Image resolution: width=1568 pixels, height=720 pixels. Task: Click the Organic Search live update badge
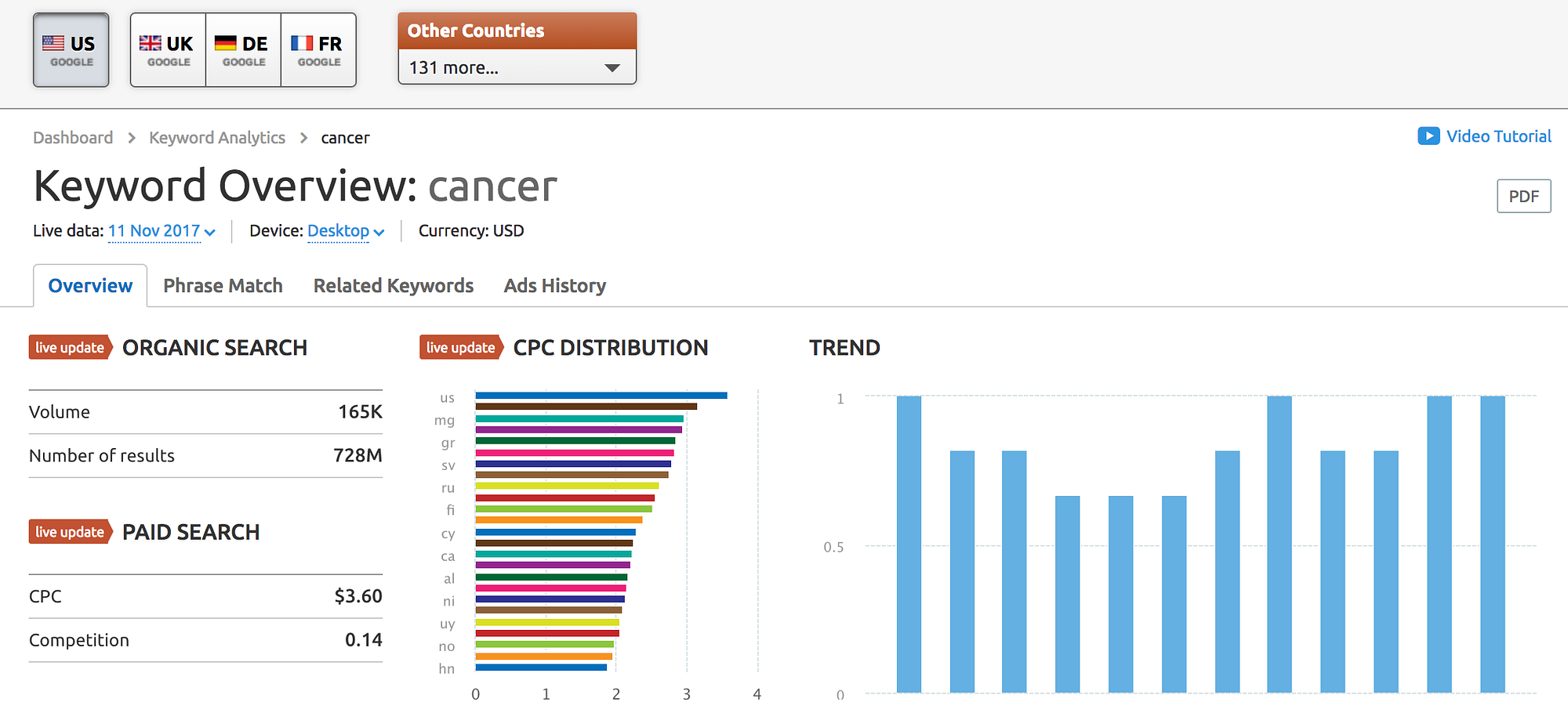[70, 348]
